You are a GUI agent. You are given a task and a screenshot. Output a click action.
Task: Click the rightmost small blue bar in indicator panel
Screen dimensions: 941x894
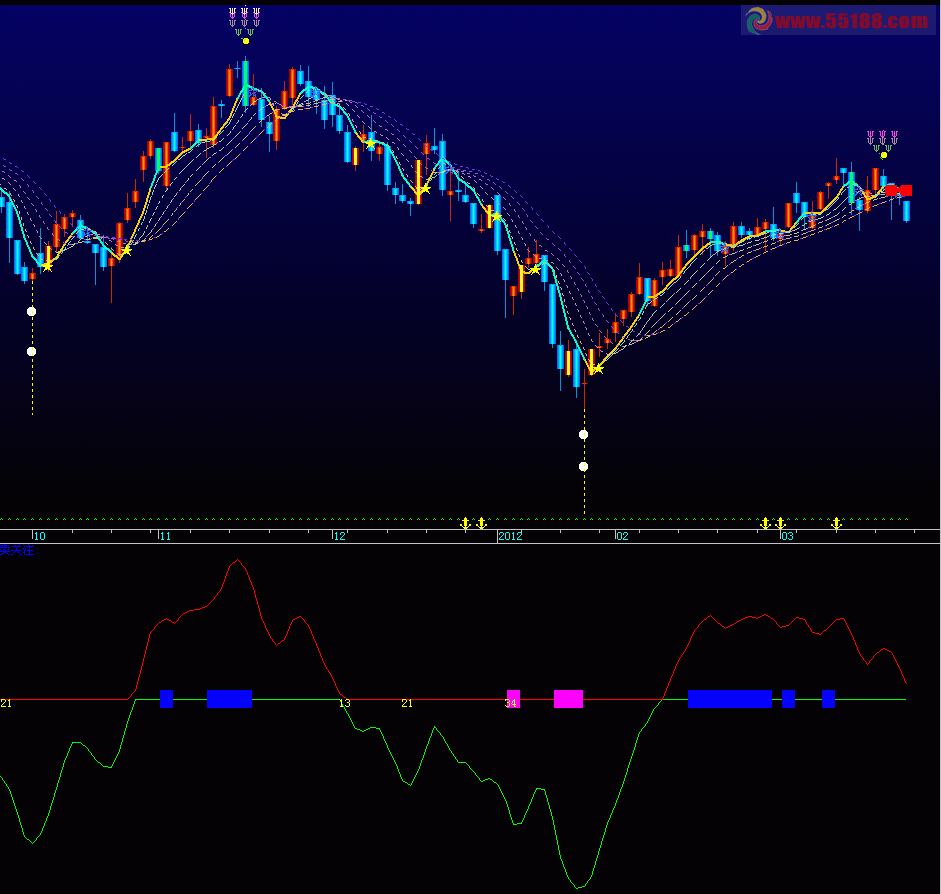[x=828, y=699]
